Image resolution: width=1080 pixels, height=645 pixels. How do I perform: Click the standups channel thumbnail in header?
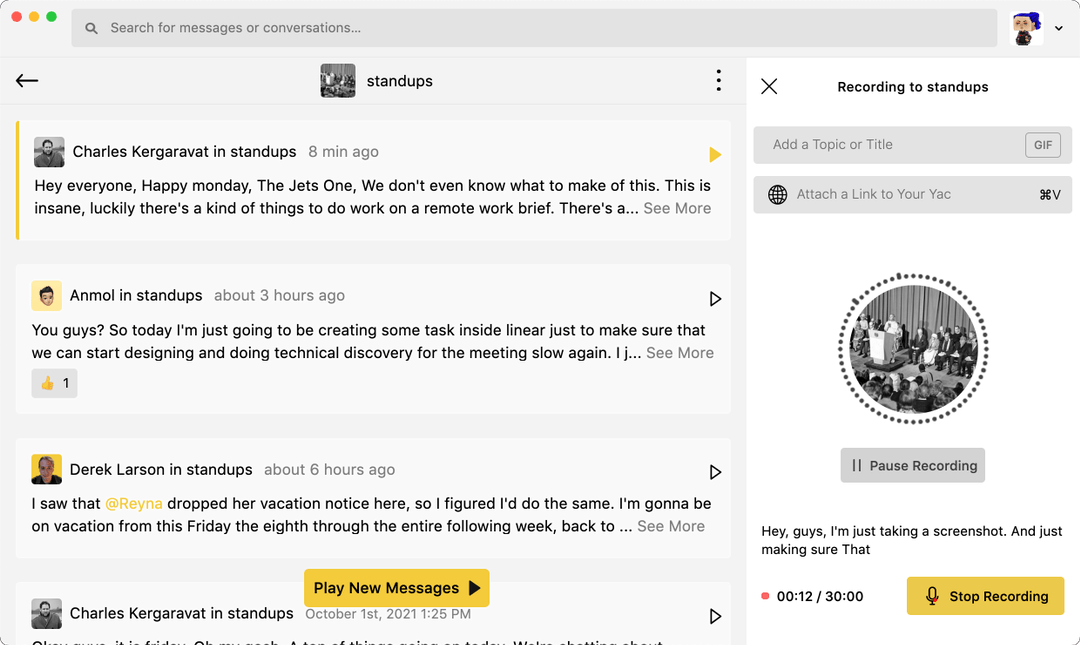[338, 81]
